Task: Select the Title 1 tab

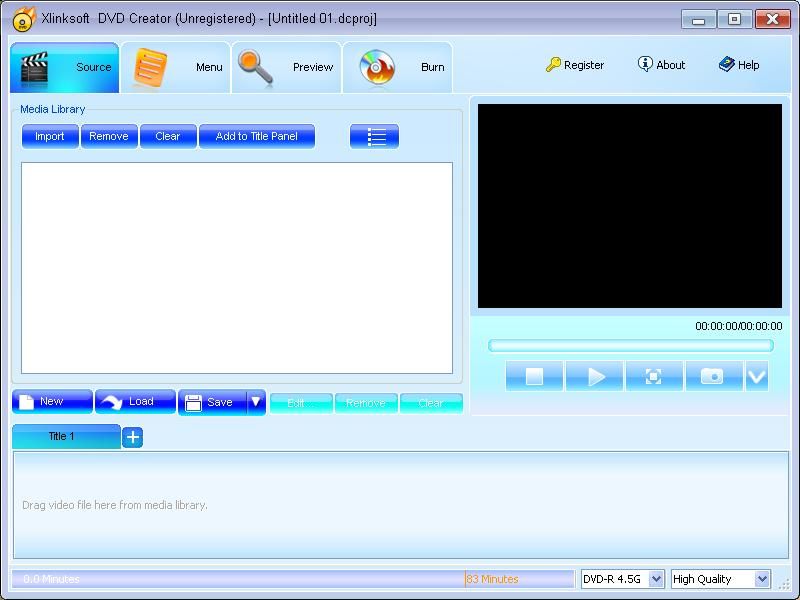Action: point(66,437)
